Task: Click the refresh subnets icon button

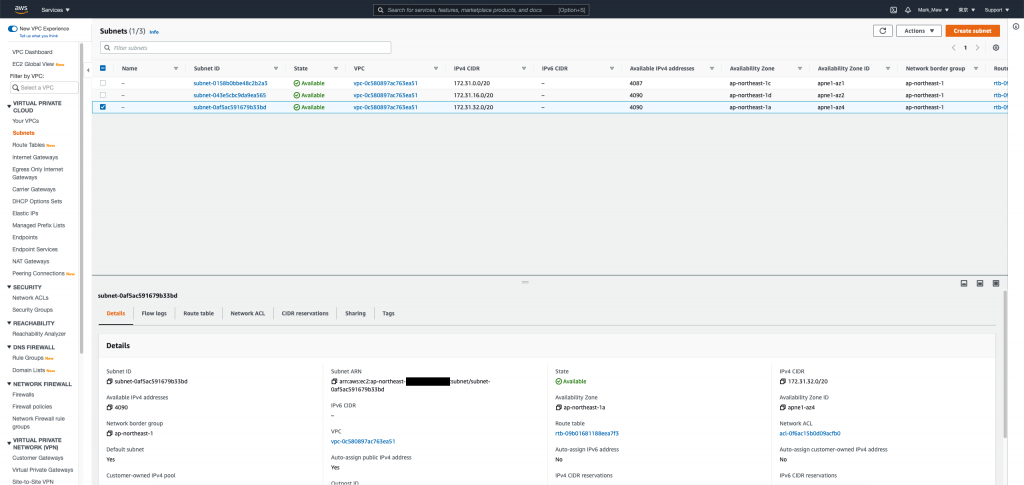Action: (882, 31)
